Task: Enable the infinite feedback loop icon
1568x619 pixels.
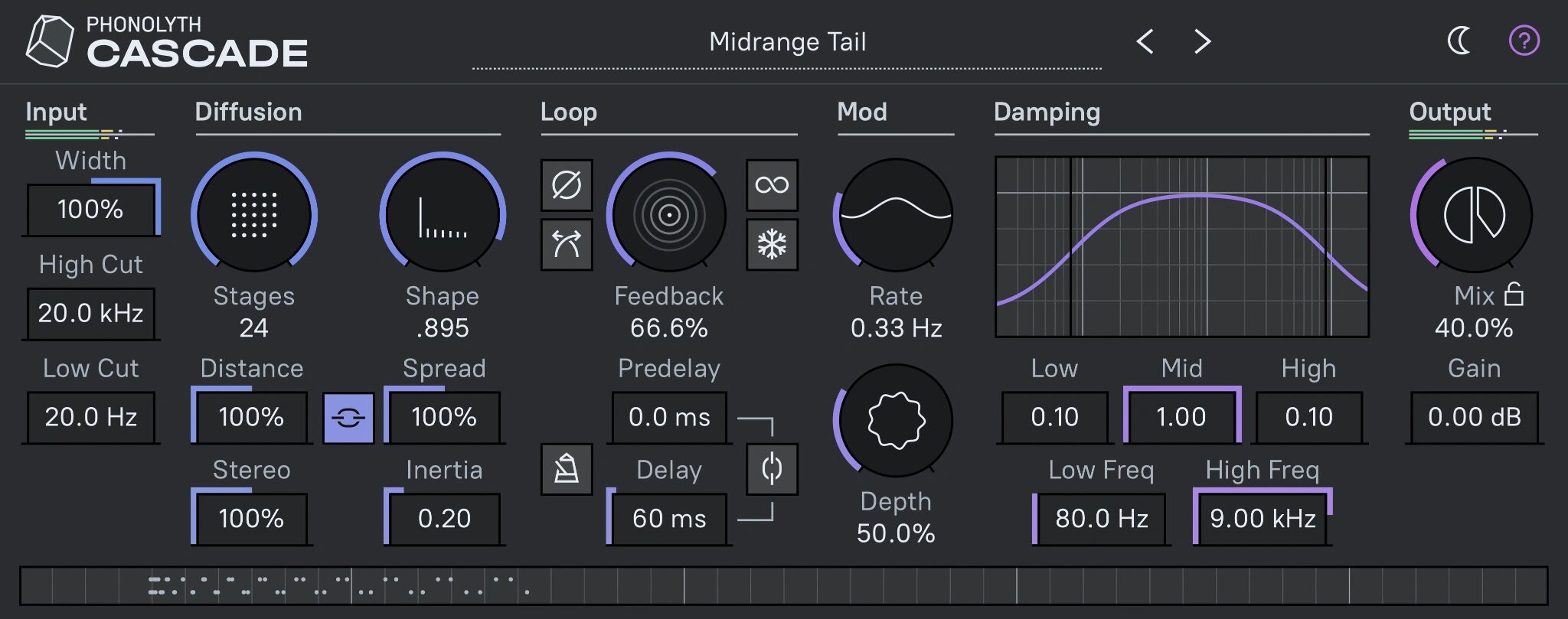Action: 772,185
